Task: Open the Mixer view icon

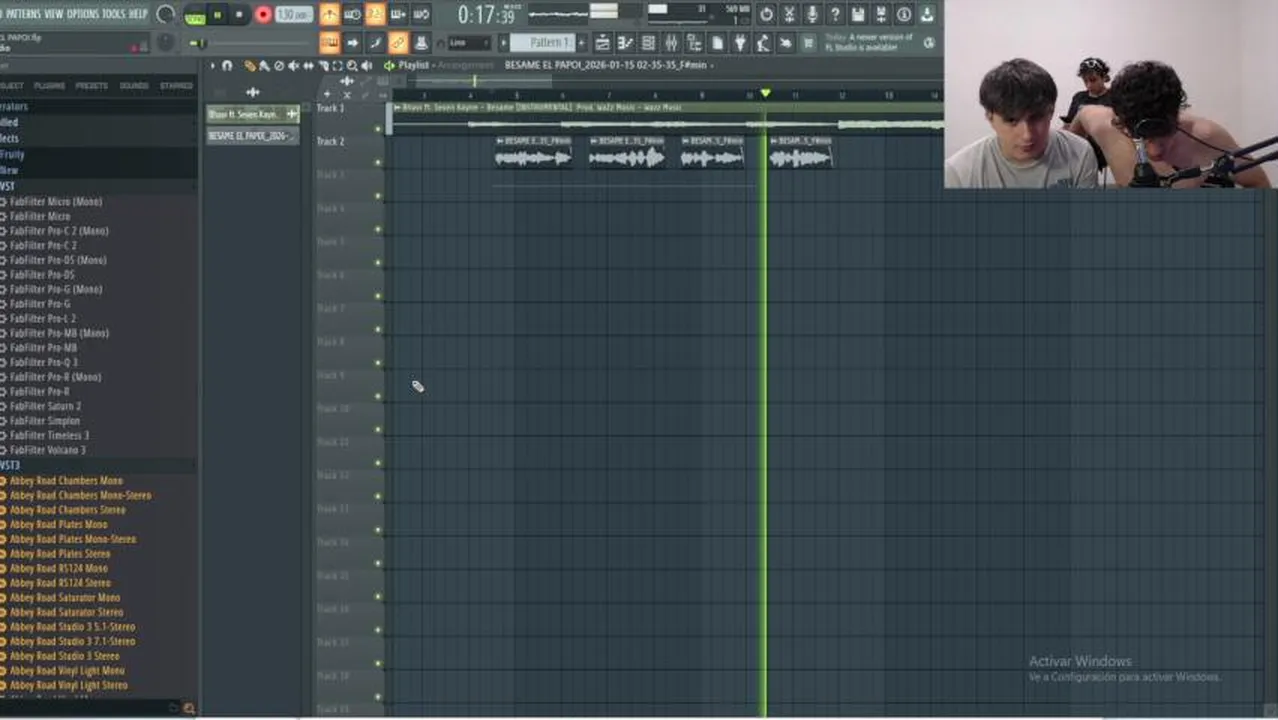Action: coord(671,43)
